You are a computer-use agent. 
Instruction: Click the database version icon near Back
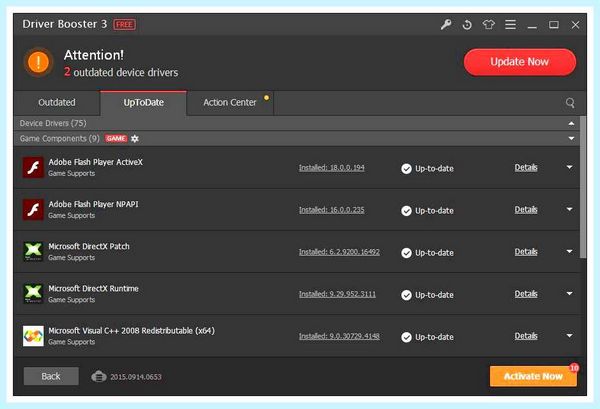99,376
